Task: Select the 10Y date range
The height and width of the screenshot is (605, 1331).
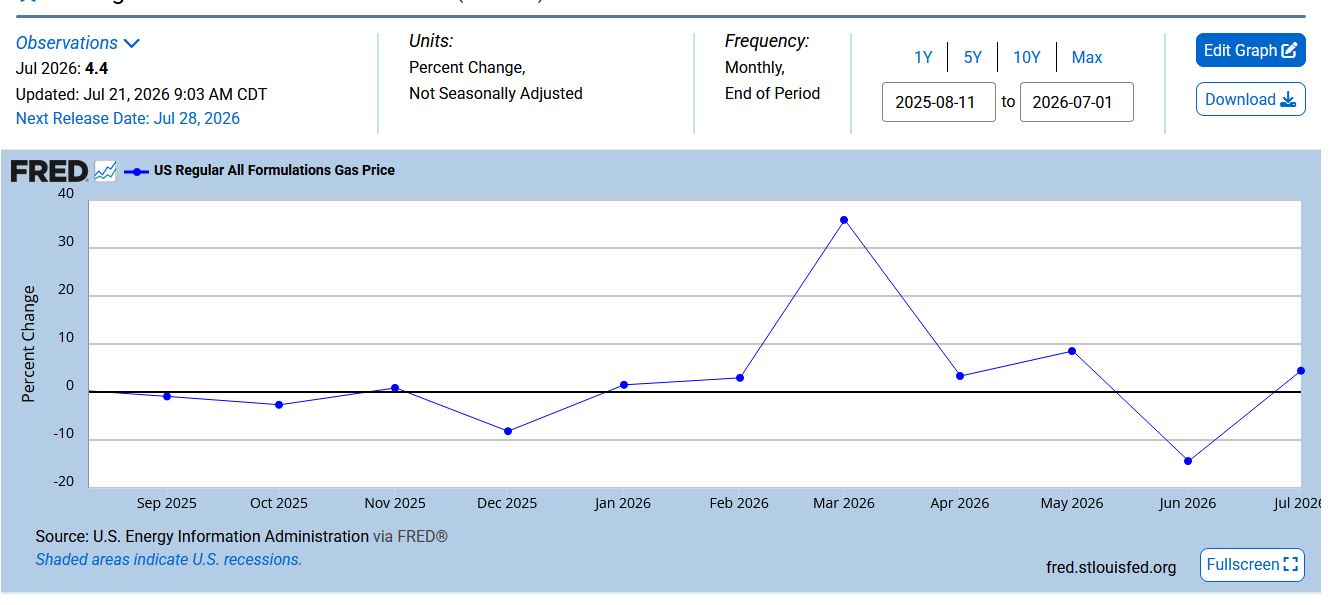Action: click(1027, 57)
